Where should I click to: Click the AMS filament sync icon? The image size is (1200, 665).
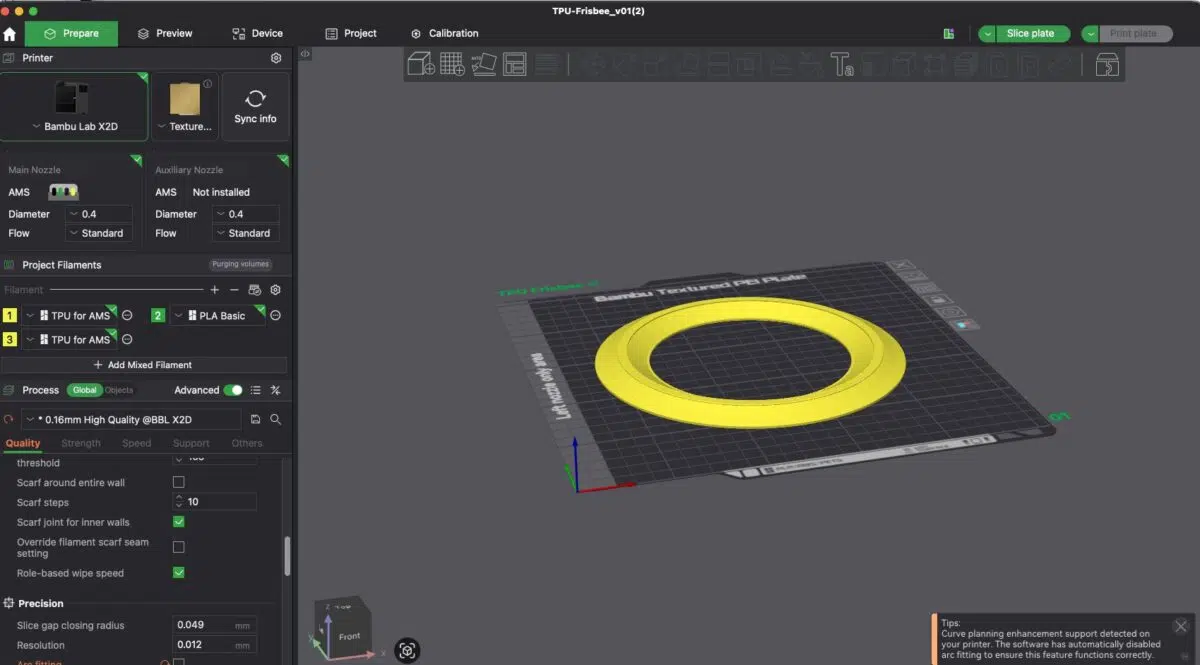pos(255,290)
